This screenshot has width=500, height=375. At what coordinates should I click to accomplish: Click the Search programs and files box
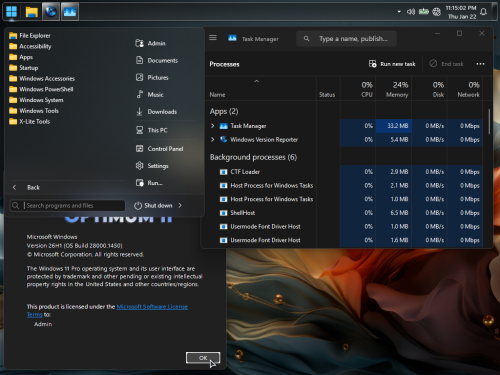(67, 205)
